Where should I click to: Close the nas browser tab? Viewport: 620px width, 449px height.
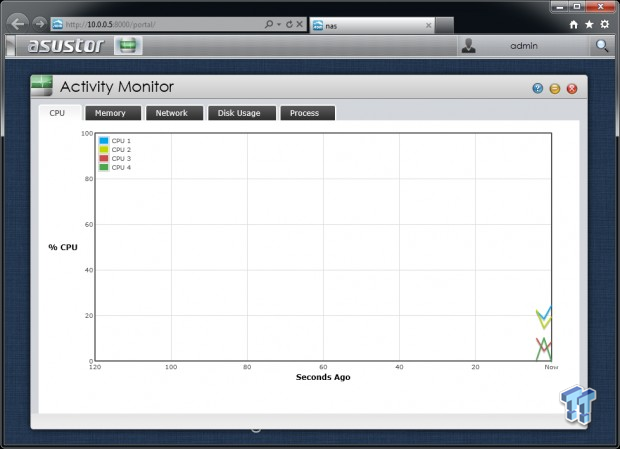[428, 26]
